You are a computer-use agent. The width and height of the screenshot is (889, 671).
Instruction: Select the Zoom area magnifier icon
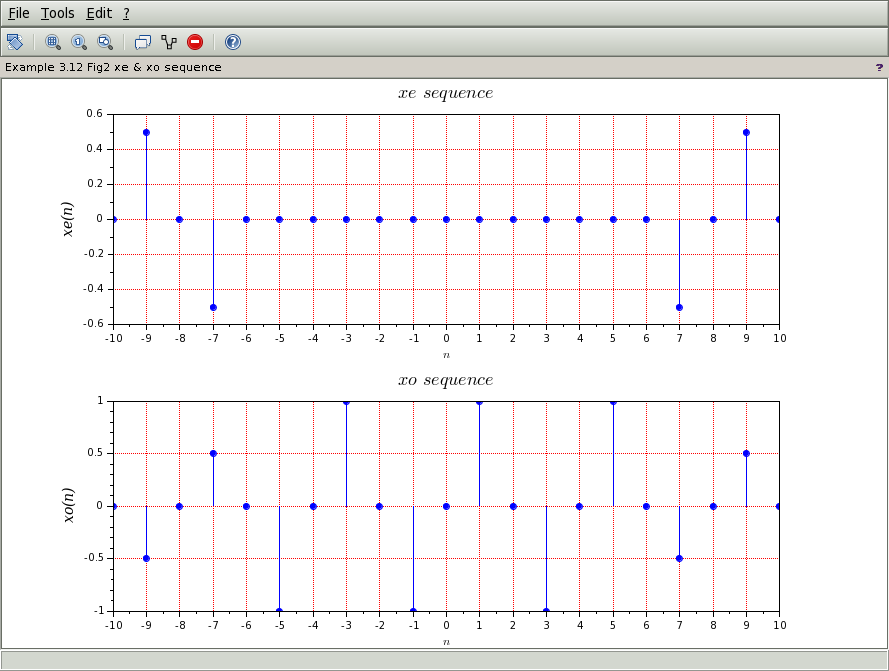click(x=53, y=42)
